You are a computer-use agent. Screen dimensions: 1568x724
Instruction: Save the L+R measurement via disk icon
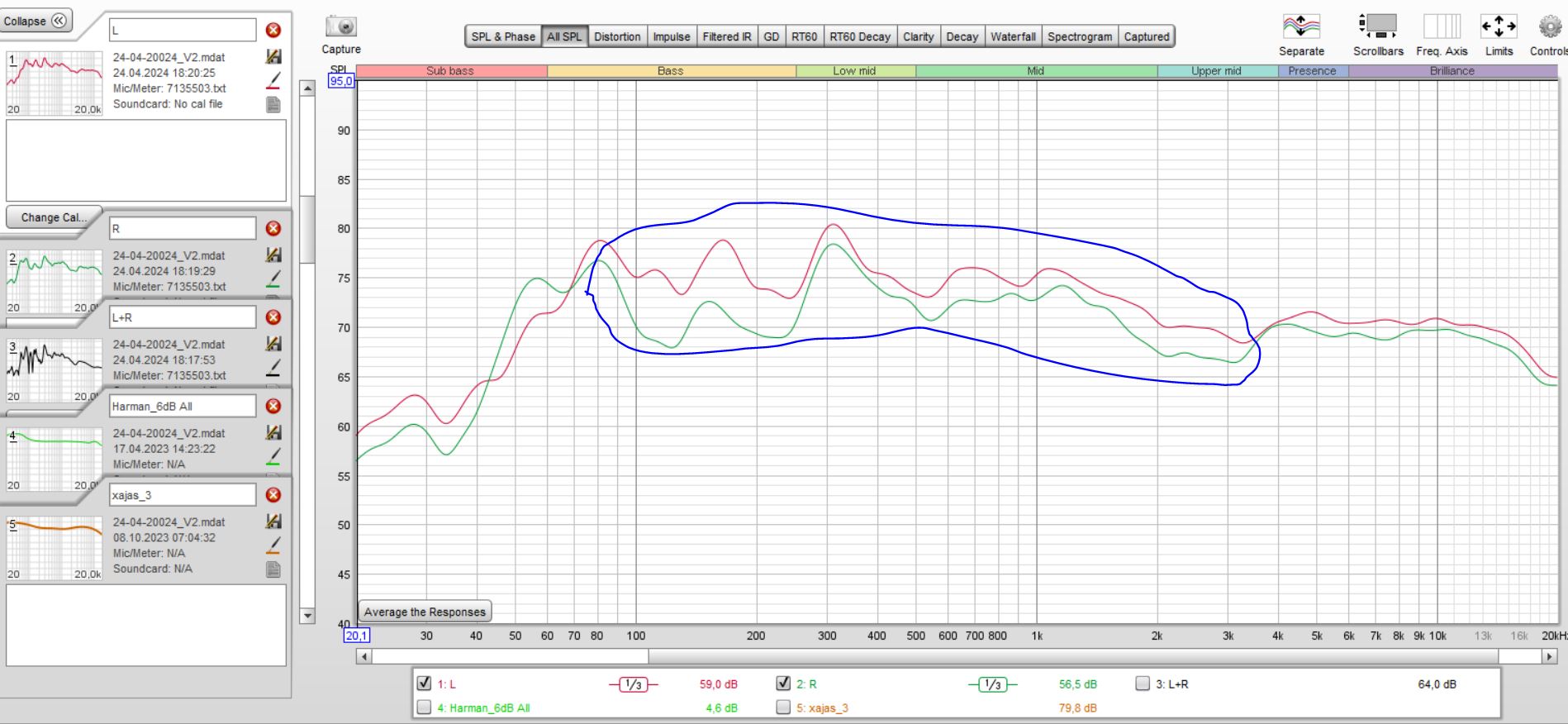click(273, 344)
